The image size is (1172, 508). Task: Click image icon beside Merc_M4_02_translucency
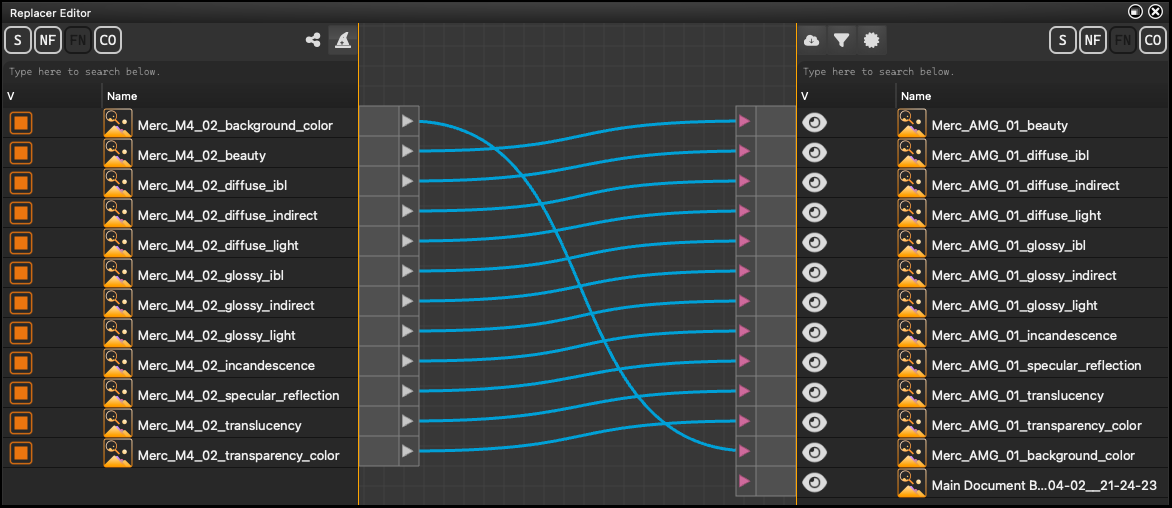117,424
